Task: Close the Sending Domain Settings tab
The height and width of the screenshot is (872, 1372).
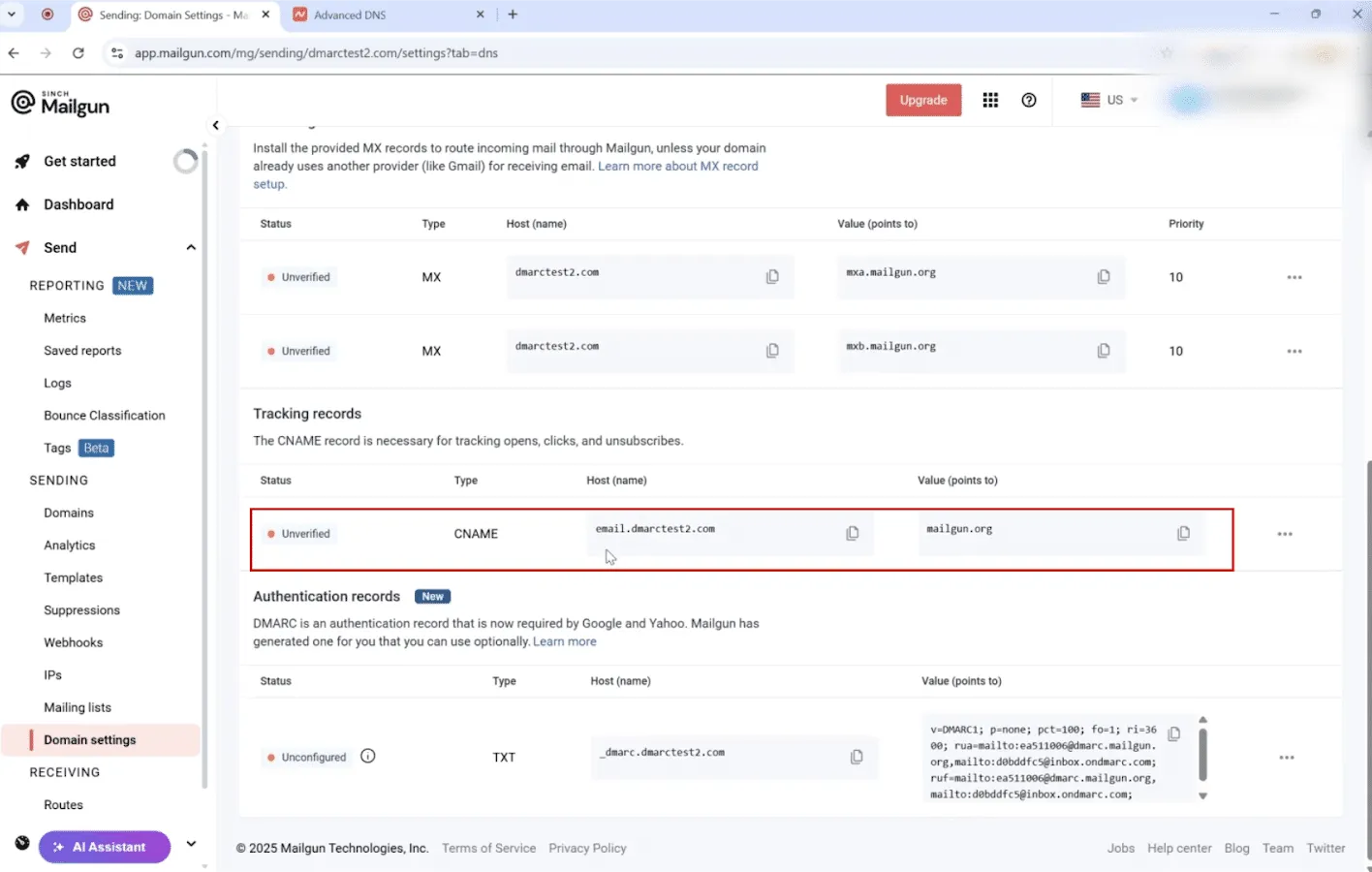Action: [x=266, y=15]
